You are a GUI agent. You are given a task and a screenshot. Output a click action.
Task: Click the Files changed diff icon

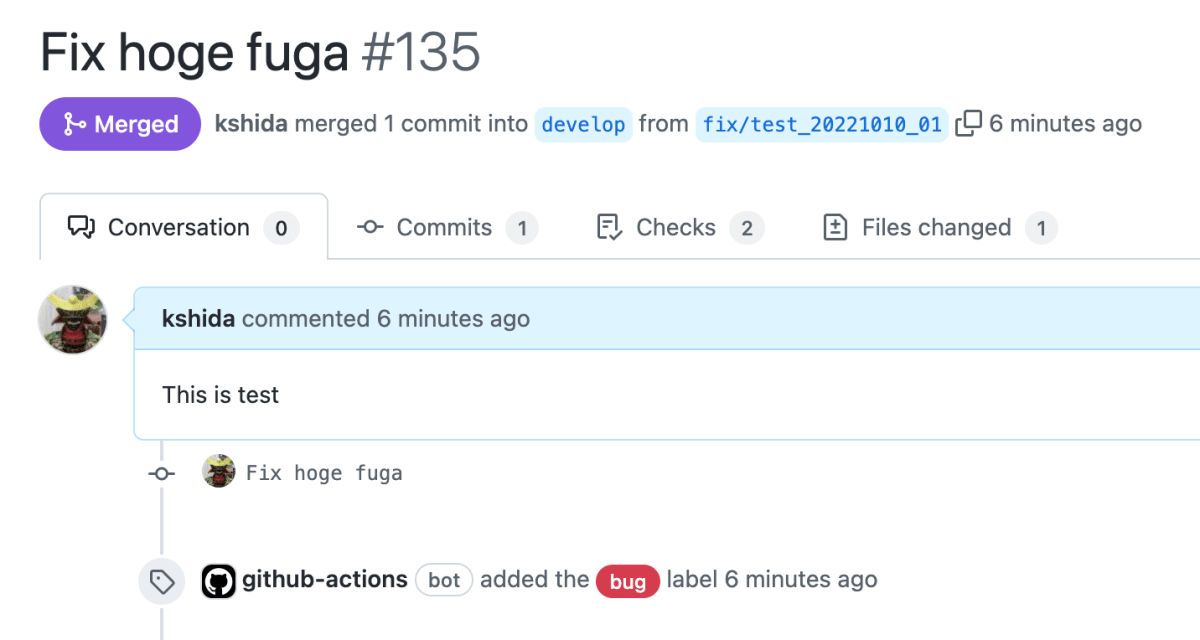(x=834, y=228)
